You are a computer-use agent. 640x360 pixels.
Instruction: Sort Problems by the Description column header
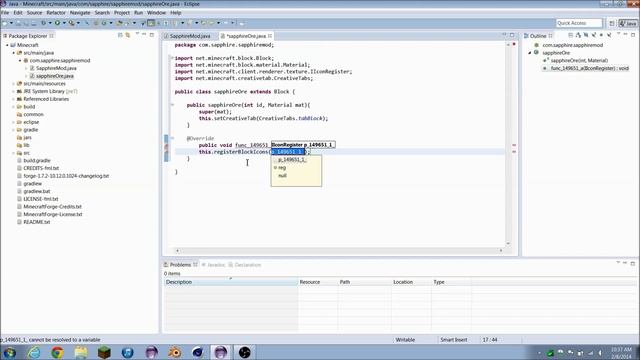[x=231, y=282]
